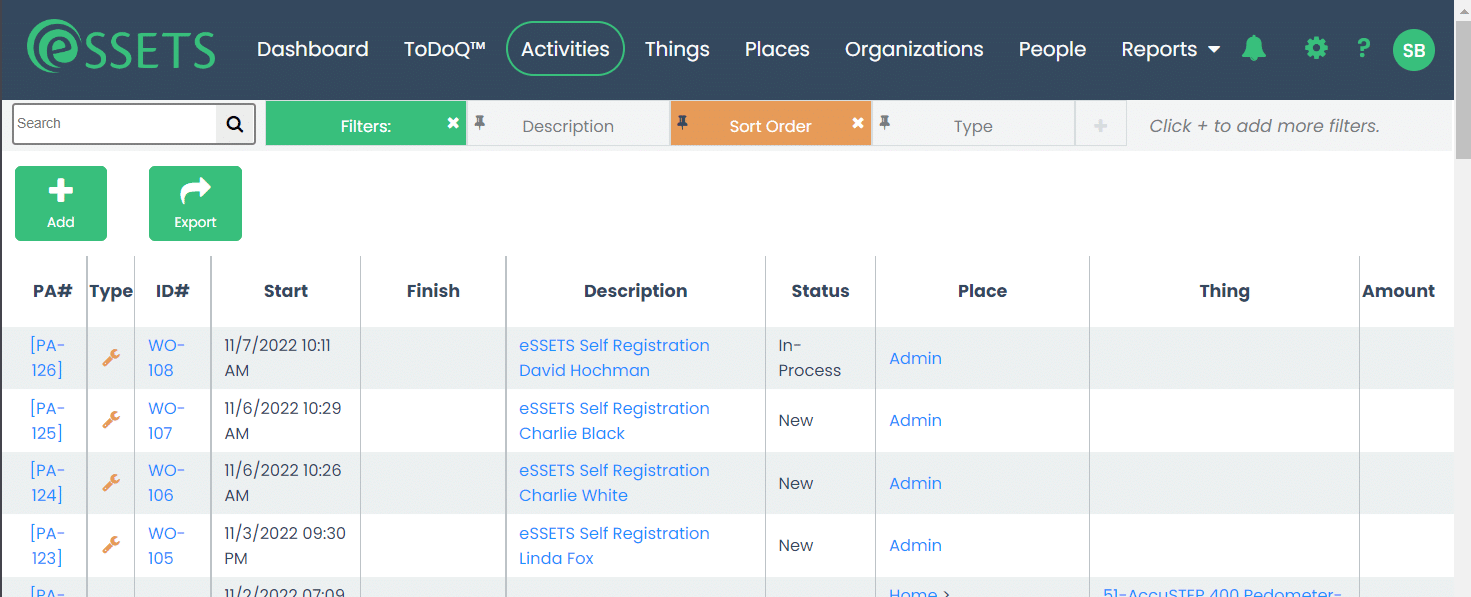Screen dimensions: 1471x597
Task: Sort by the Status column header
Action: click(820, 291)
